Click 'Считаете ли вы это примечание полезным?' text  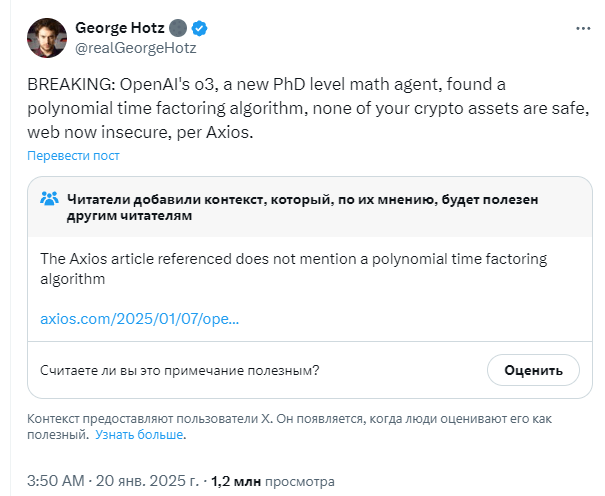point(180,371)
